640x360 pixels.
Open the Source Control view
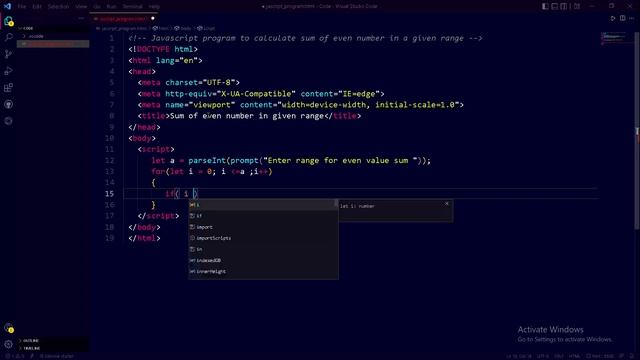8,54
